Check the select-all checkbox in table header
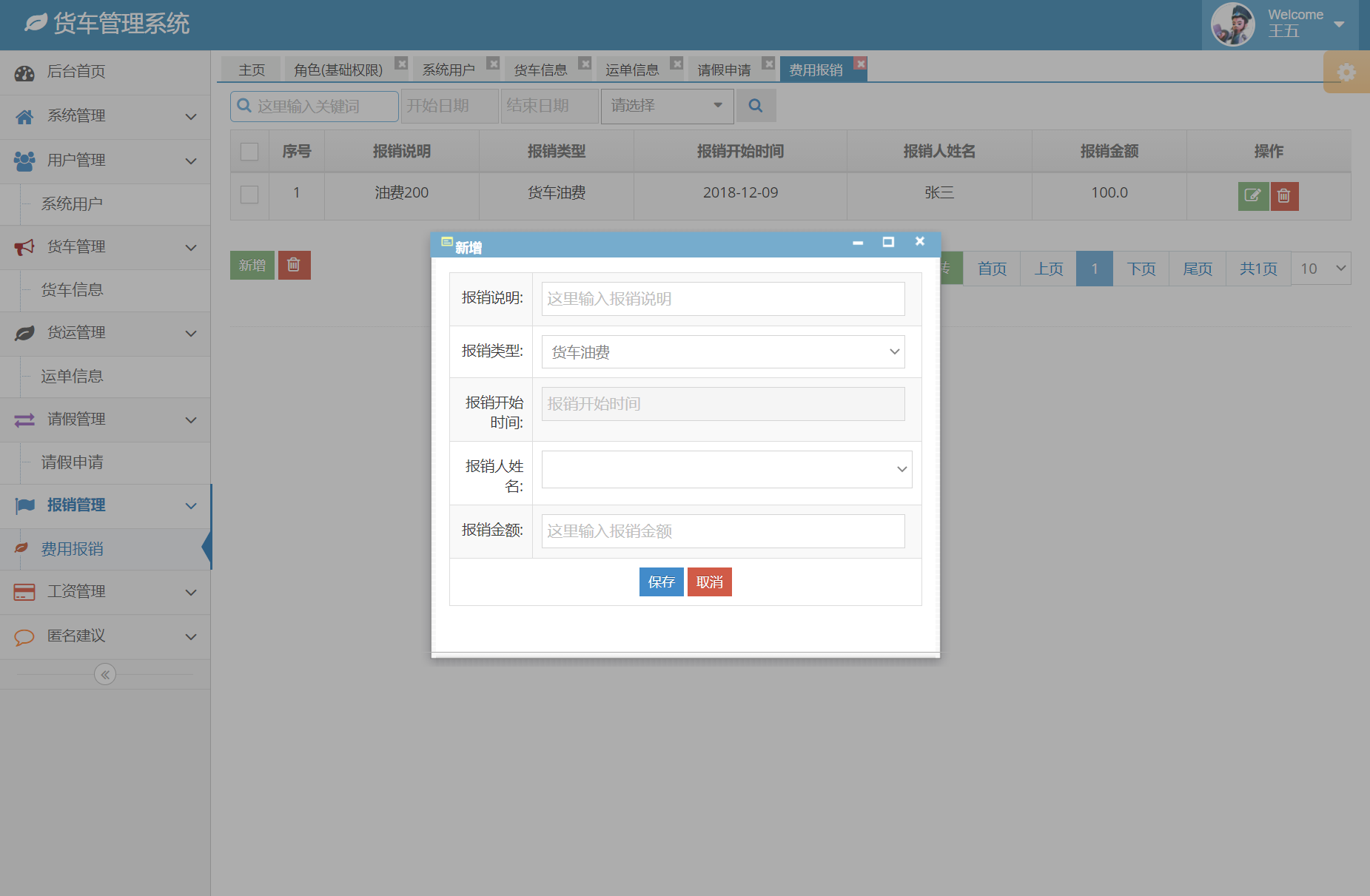This screenshot has width=1370, height=896. tap(249, 150)
